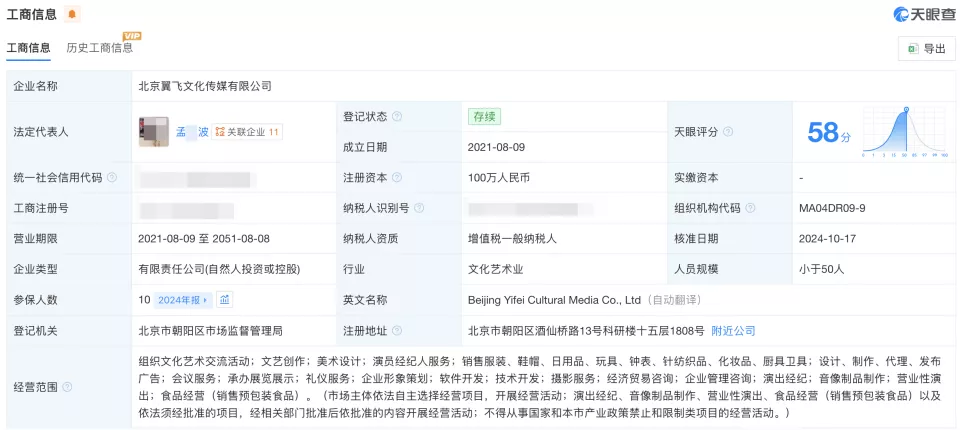Click the help icon beside 天眼评分

tap(728, 132)
